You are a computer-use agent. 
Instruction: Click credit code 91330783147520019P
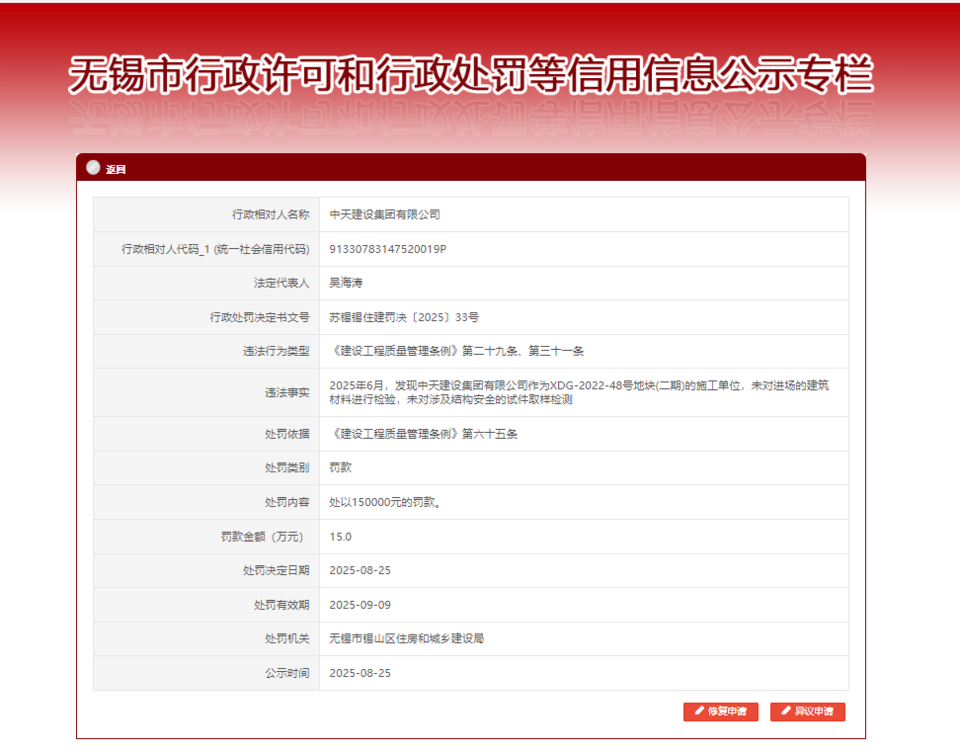coord(388,249)
